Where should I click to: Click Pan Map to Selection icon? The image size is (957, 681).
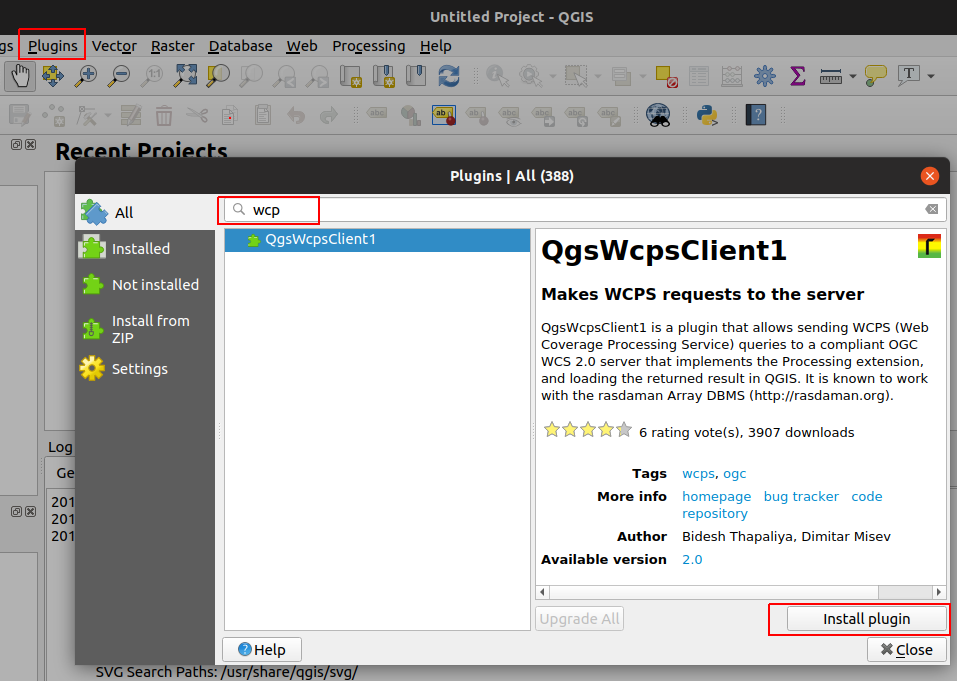53,76
